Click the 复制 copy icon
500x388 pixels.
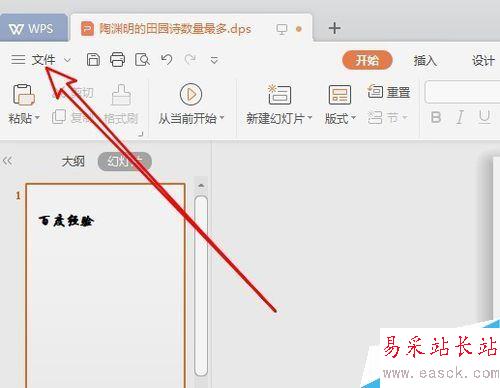pos(59,117)
